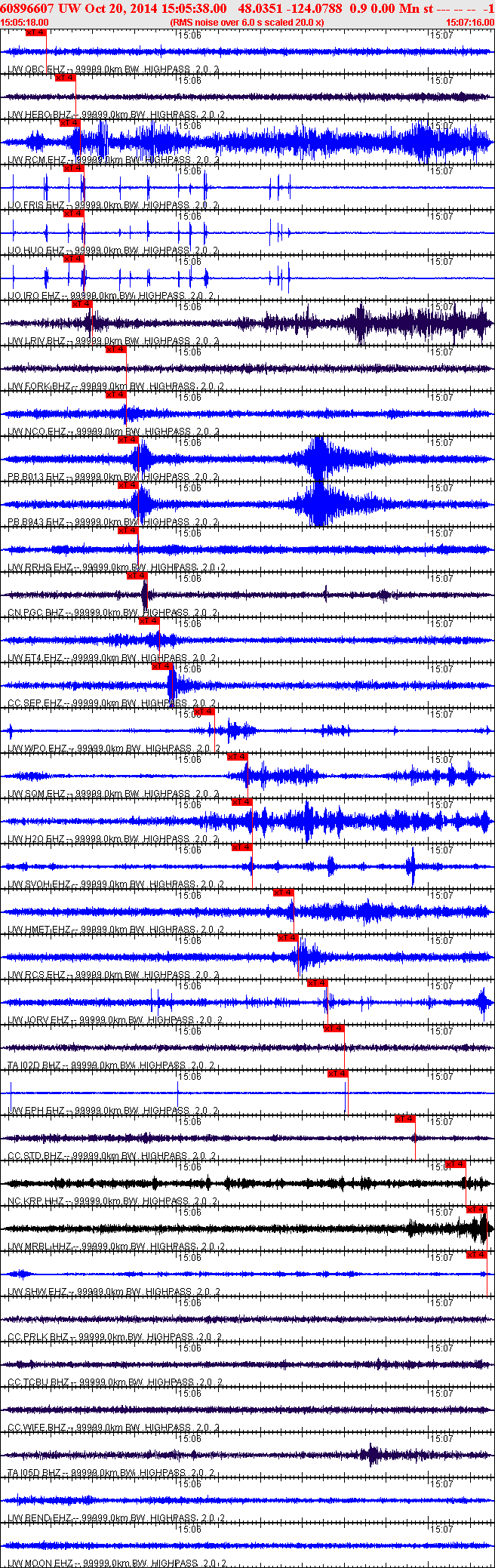Select the CC PRLK BHZ station label
The height and width of the screenshot is (1568, 495).
click(38, 1337)
